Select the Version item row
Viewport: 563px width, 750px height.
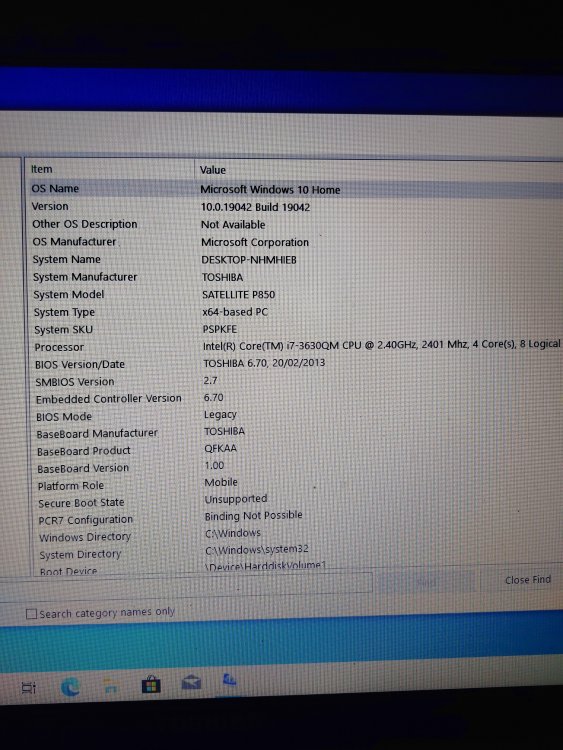pyautogui.click(x=50, y=206)
